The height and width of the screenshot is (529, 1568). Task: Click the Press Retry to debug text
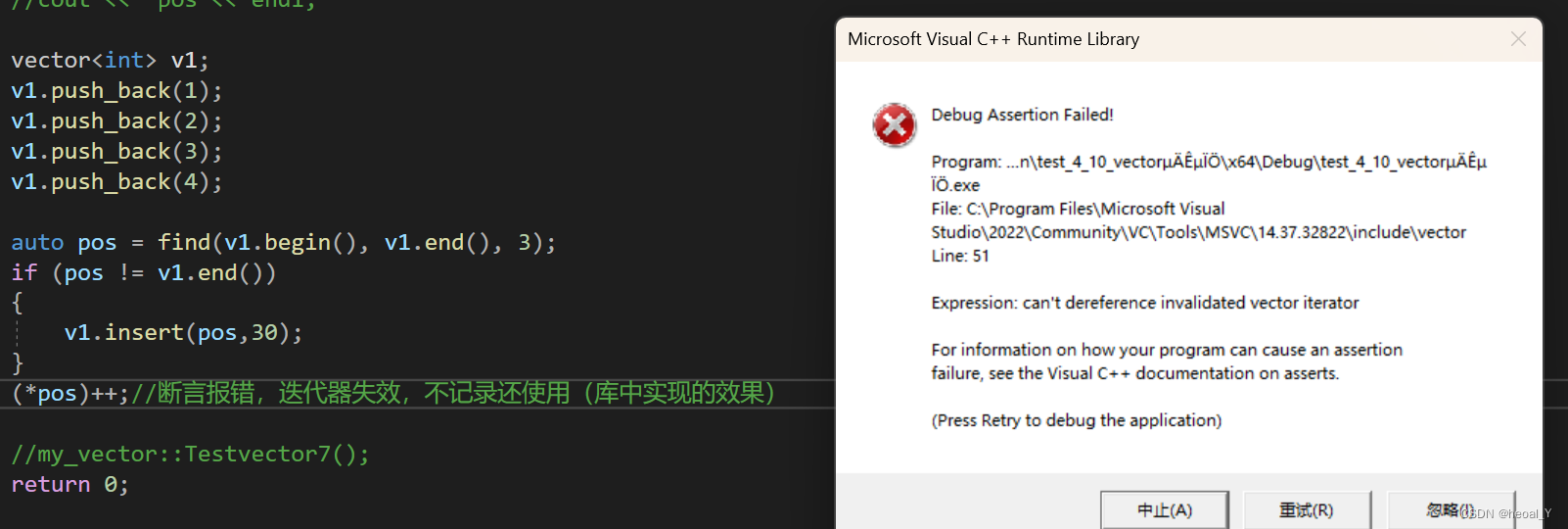(x=1077, y=420)
